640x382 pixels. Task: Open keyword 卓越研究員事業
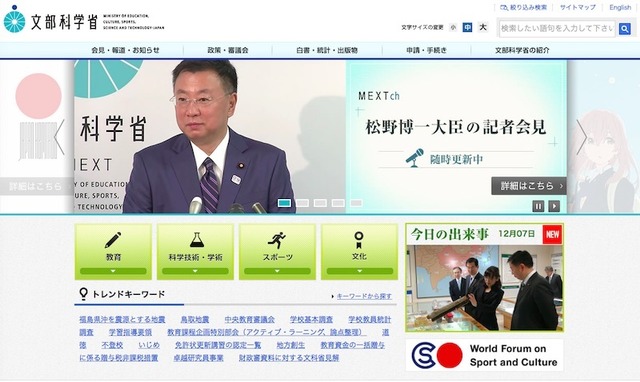click(x=198, y=358)
